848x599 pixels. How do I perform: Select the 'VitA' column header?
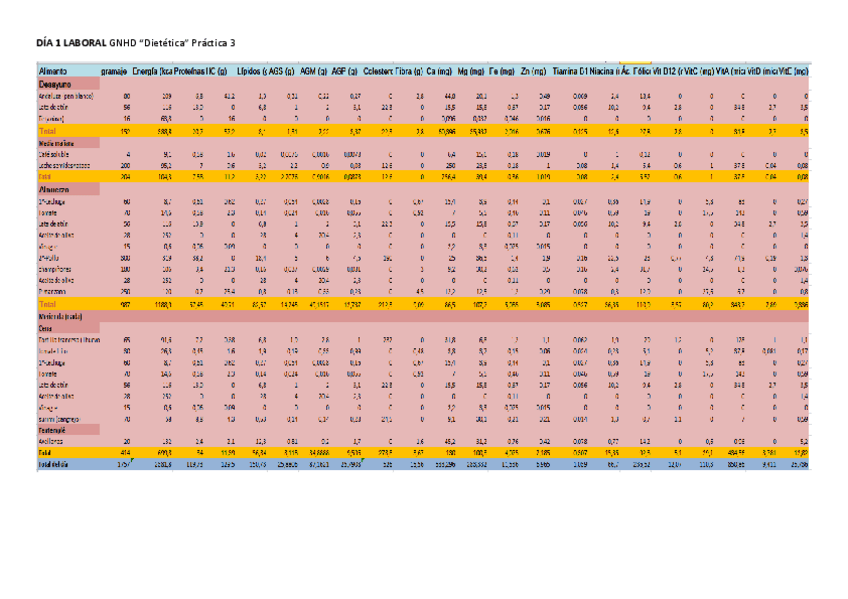(x=731, y=71)
